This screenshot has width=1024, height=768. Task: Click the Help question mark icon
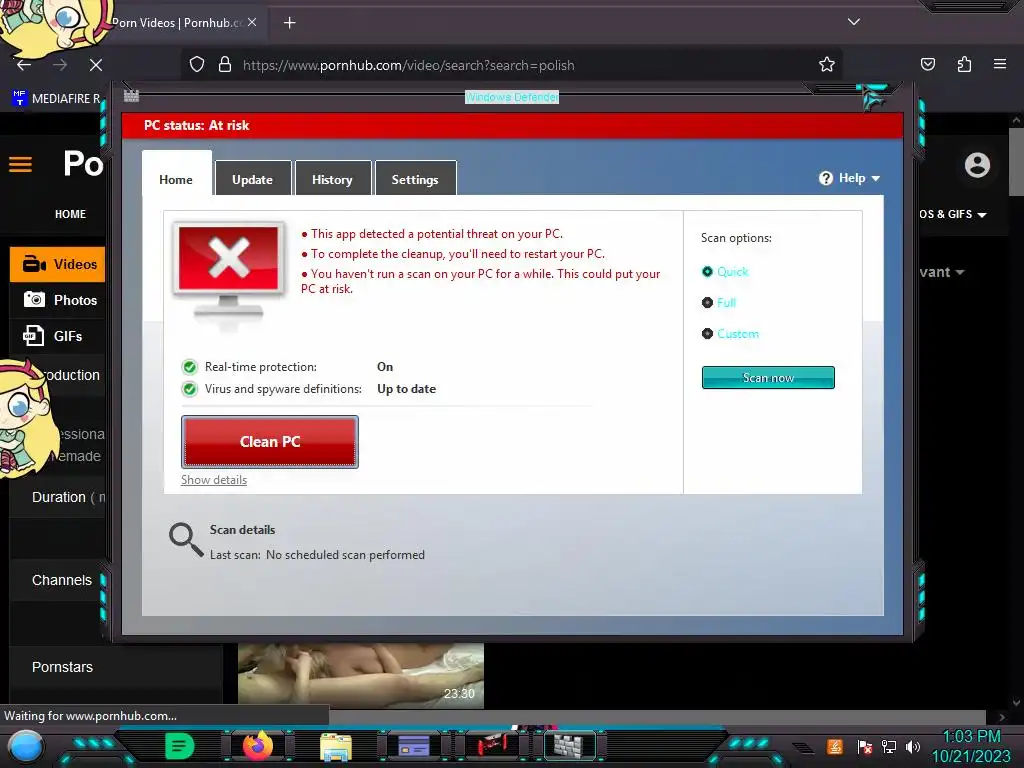click(825, 178)
